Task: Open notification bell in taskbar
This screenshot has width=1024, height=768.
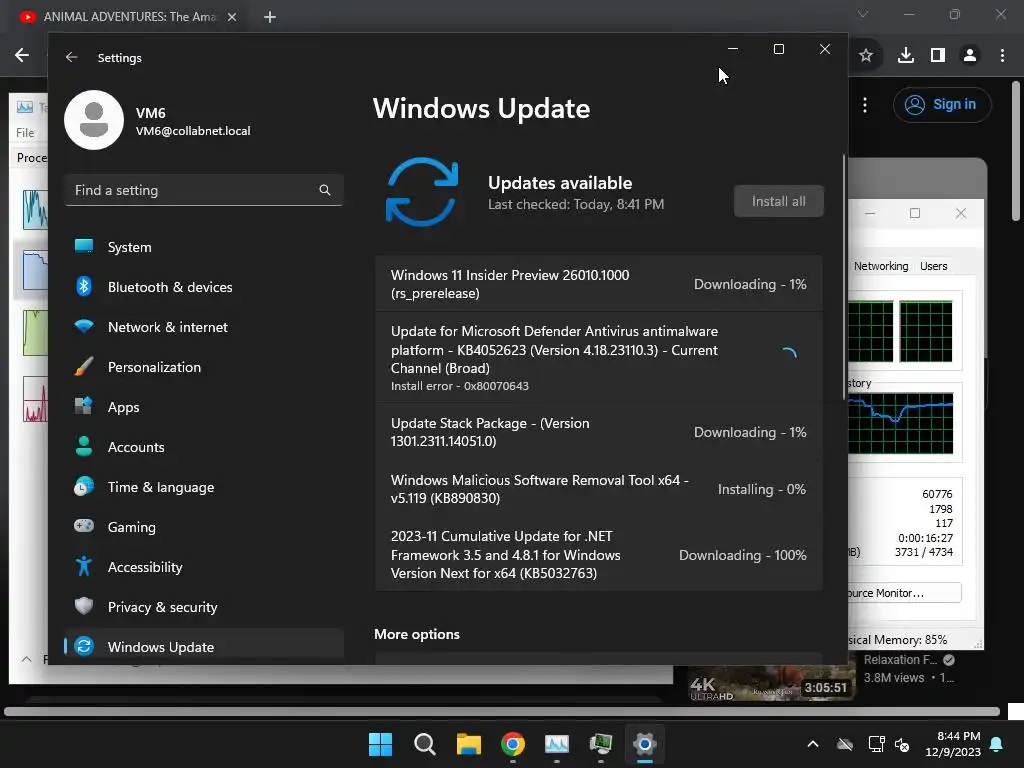Action: click(x=997, y=744)
